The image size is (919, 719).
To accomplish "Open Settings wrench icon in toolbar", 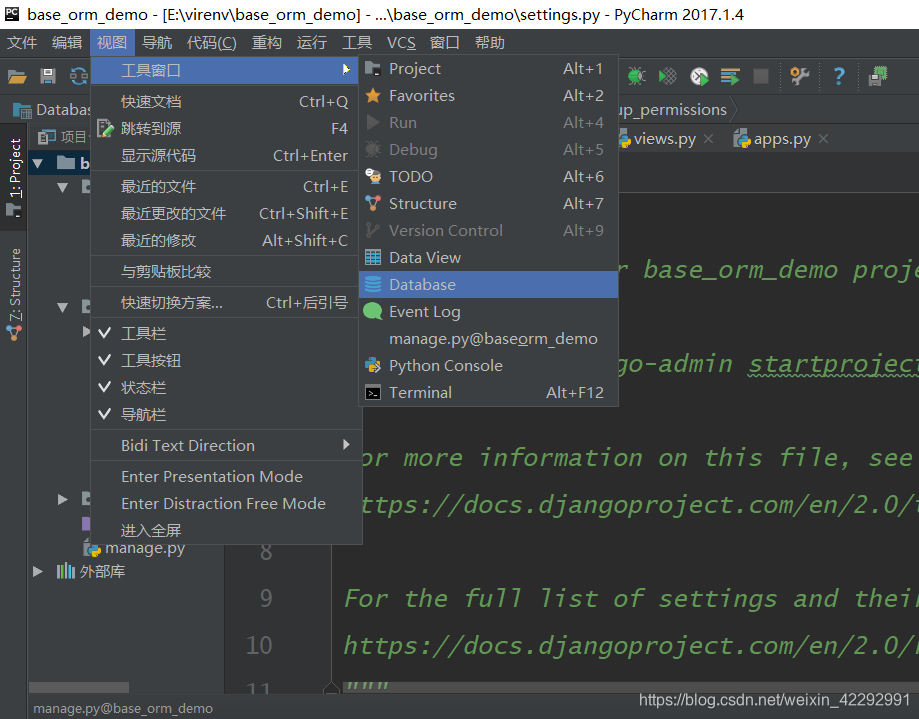I will coord(799,76).
